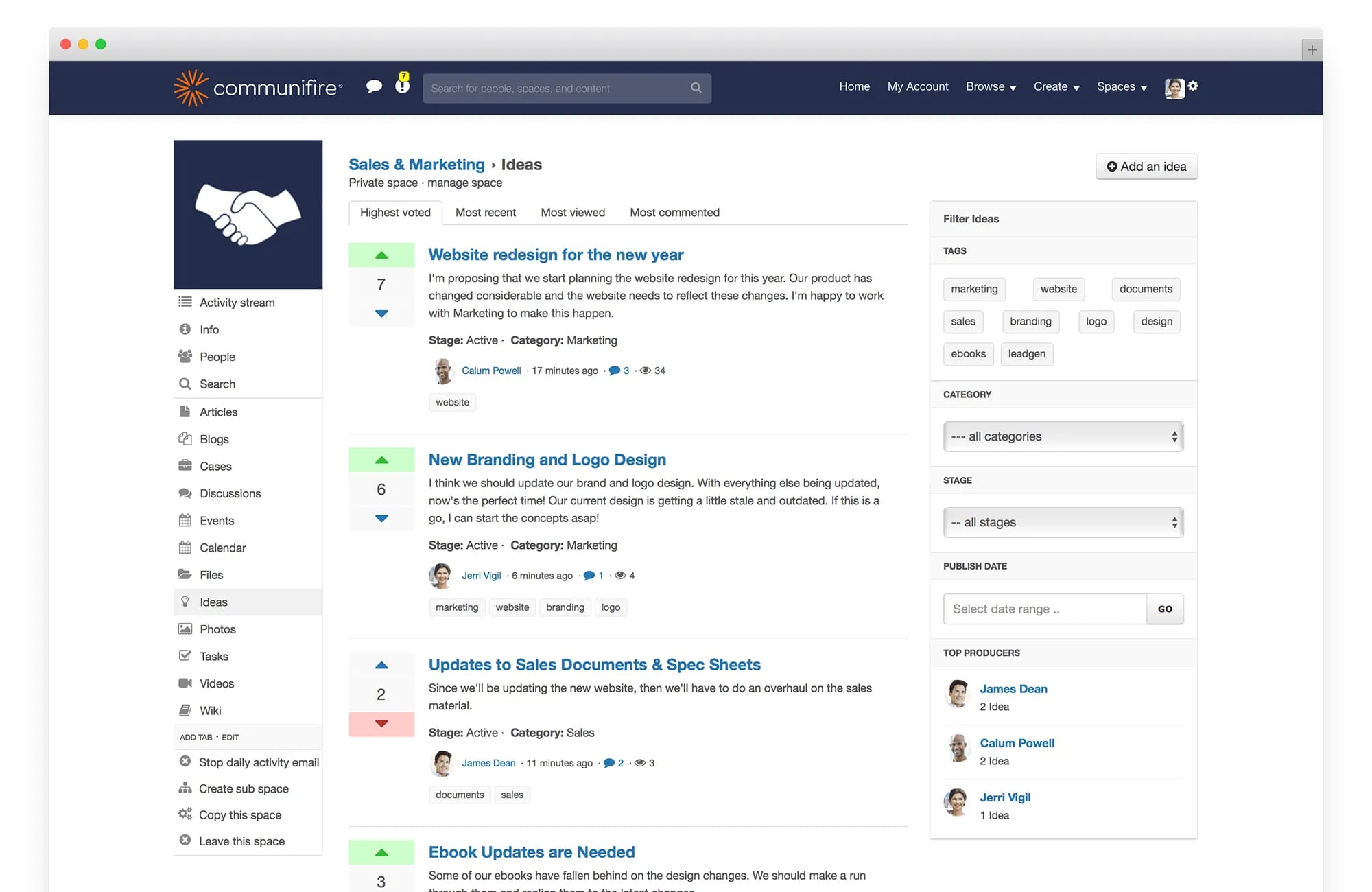Open Photos in the sidebar

[x=248, y=629]
